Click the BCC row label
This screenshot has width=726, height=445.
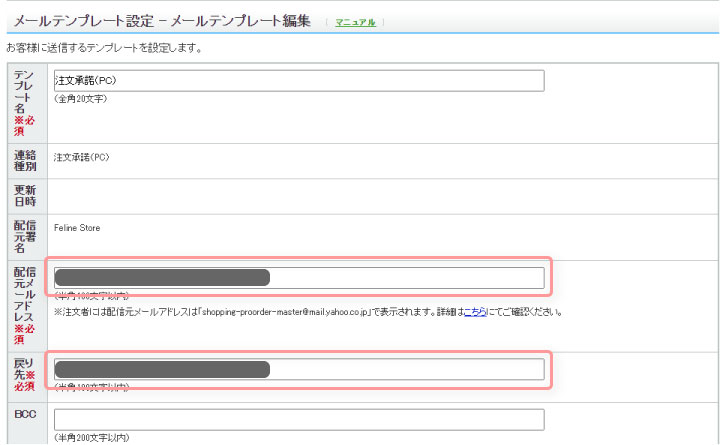(x=25, y=414)
